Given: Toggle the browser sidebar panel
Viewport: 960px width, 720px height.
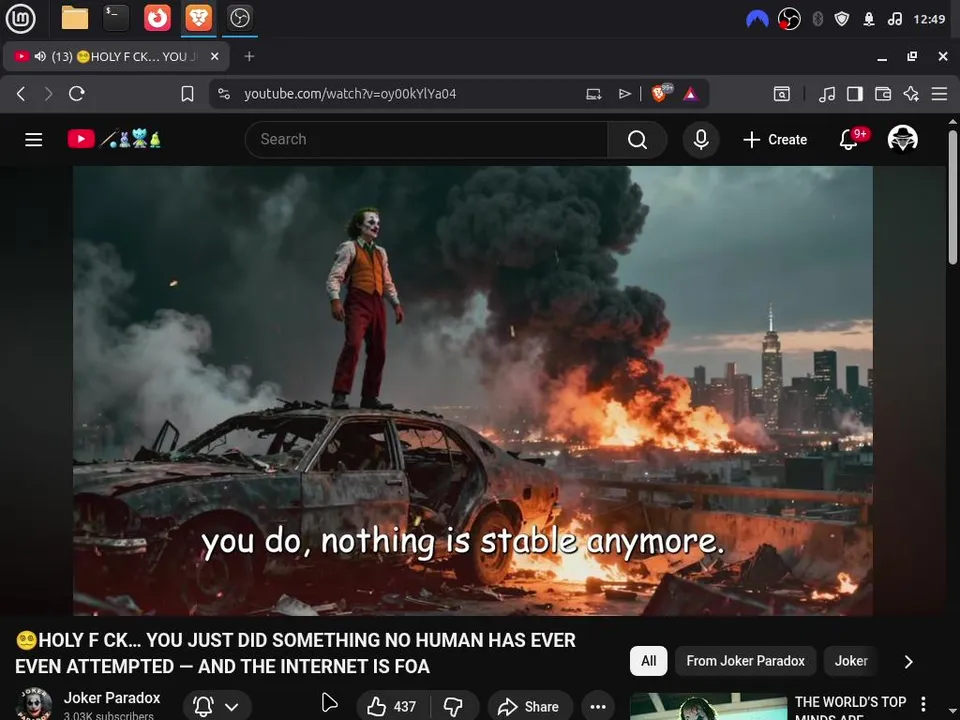Looking at the screenshot, I should (x=855, y=94).
